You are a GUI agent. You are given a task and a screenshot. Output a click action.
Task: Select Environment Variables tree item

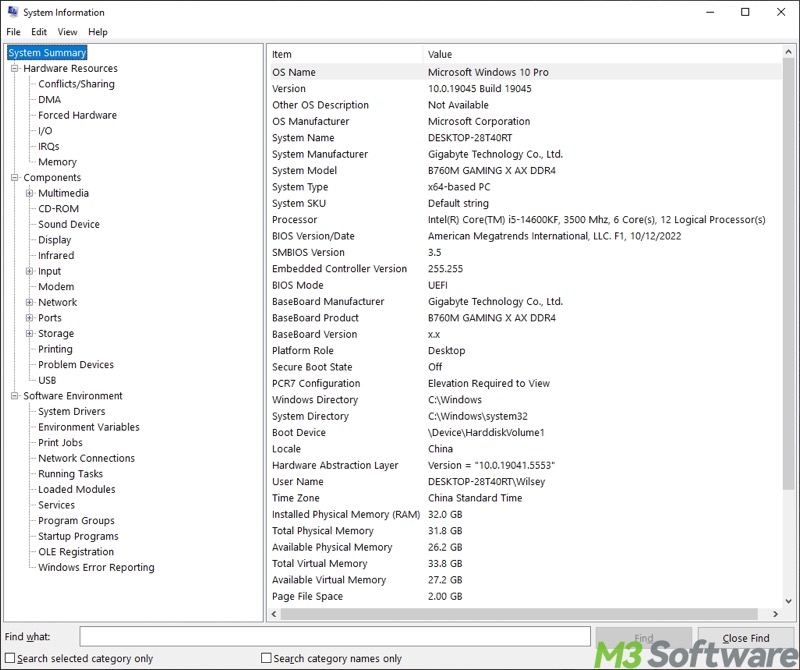coord(88,427)
